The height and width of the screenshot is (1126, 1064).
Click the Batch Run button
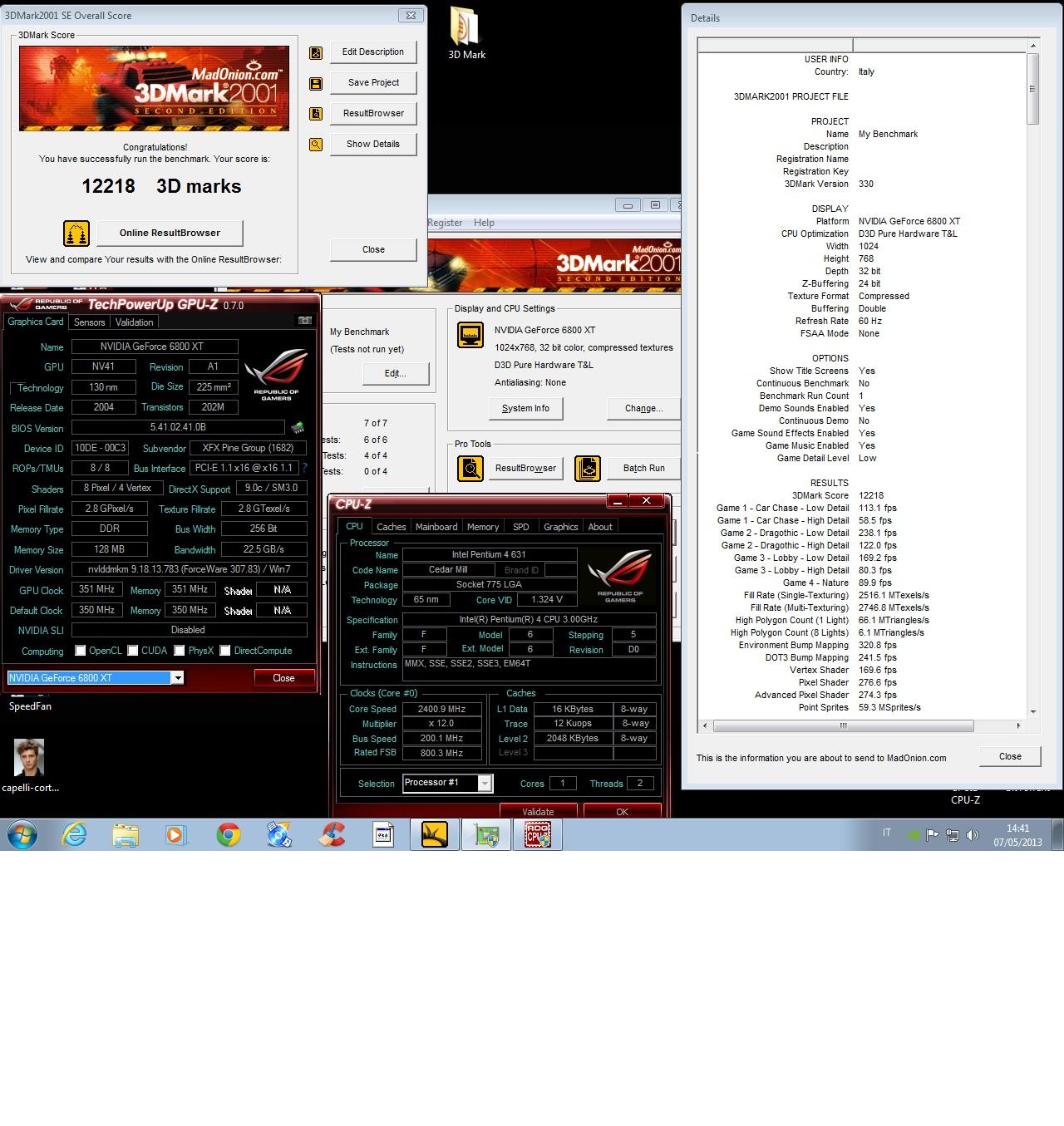[643, 468]
